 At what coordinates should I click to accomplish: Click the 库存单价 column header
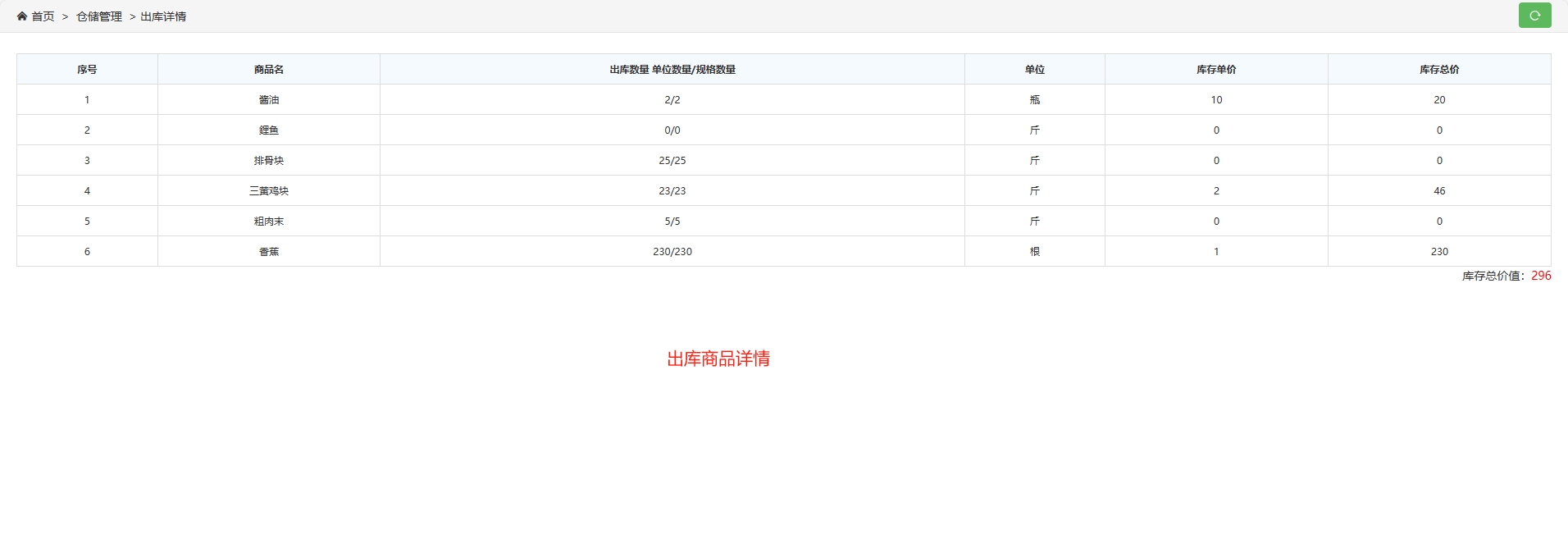point(1216,70)
